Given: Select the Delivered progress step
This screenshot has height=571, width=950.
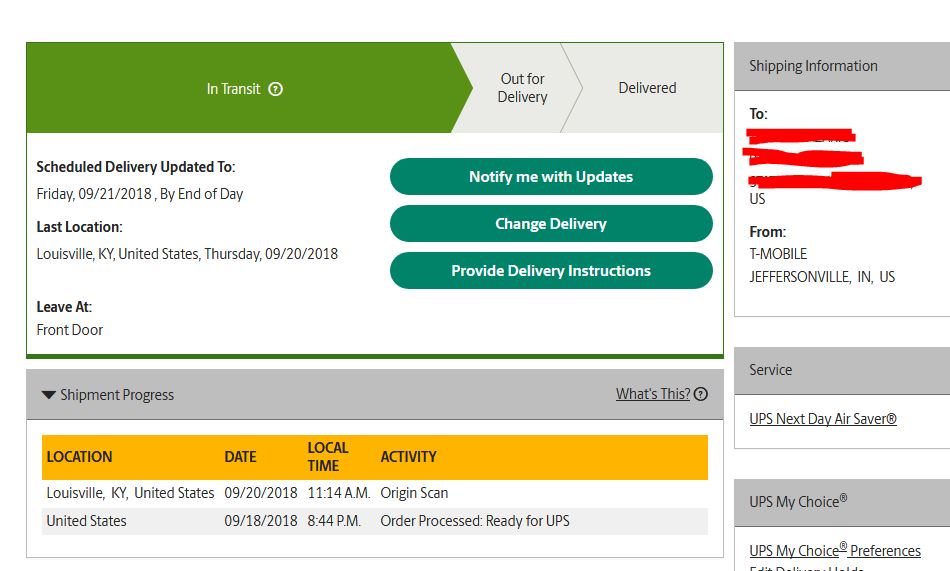Looking at the screenshot, I should [647, 88].
